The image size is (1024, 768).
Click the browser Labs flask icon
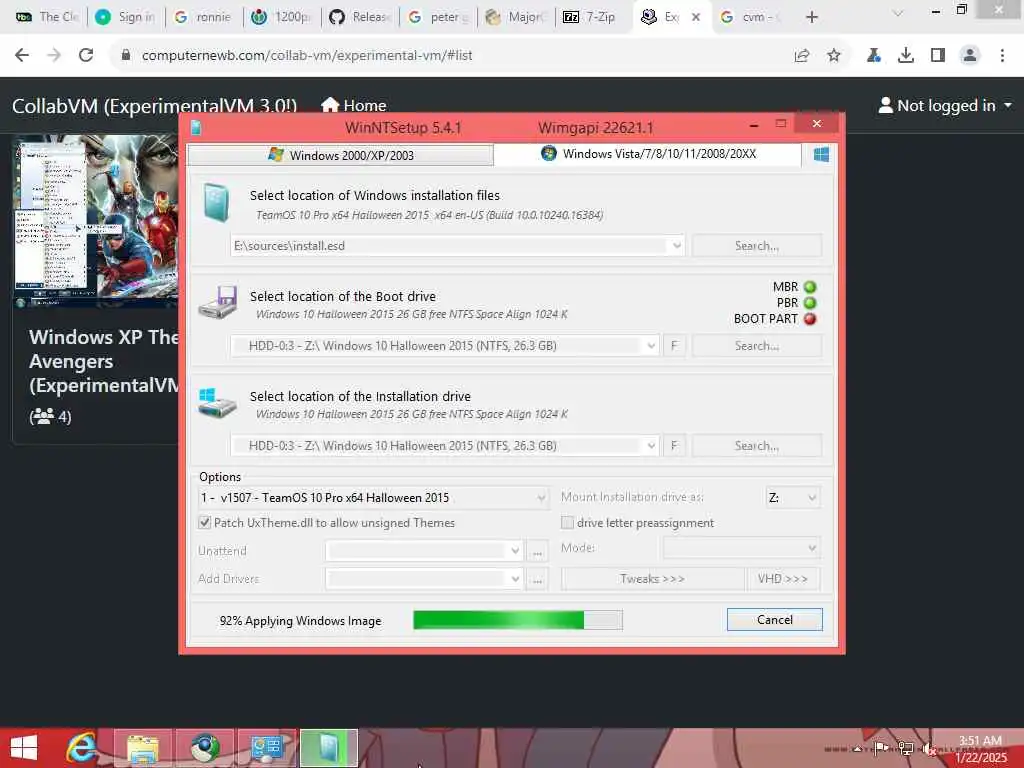873,56
